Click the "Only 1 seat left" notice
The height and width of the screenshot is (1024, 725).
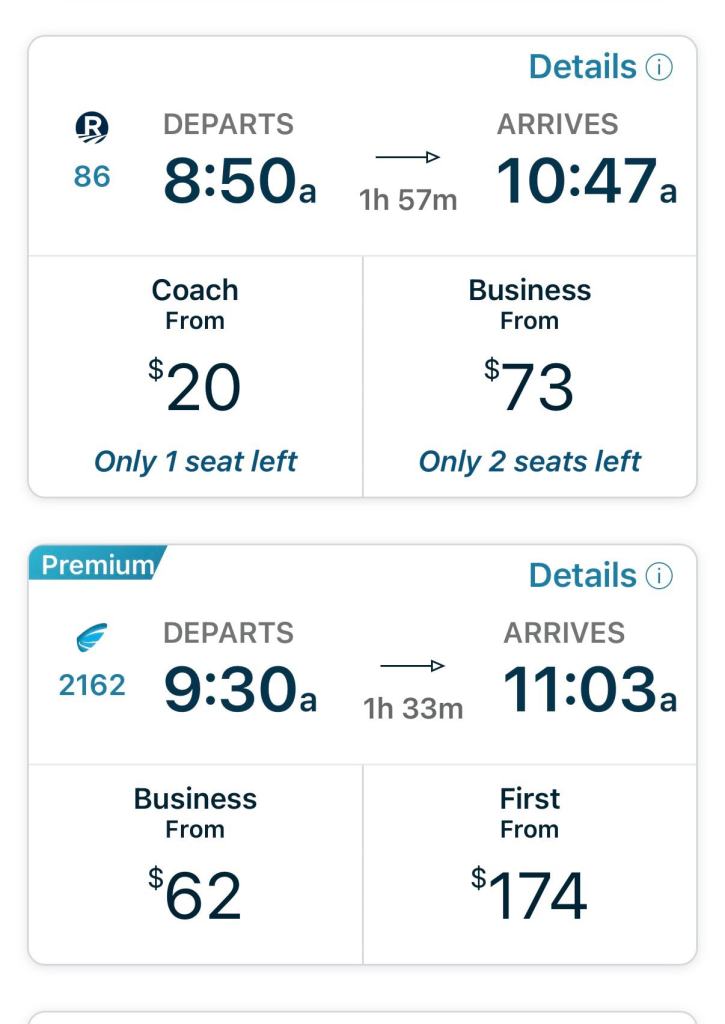point(195,461)
